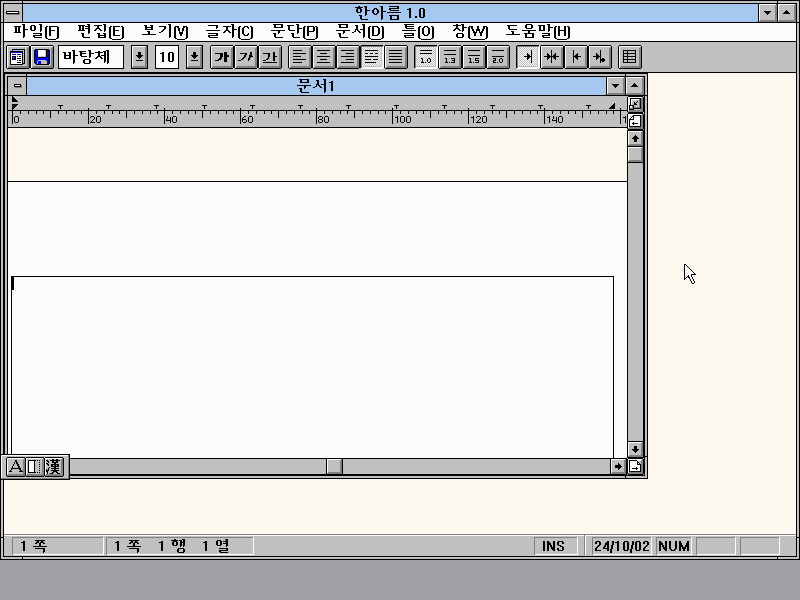Open the 창(W) menu
Screen dimensions: 800x600
point(470,32)
